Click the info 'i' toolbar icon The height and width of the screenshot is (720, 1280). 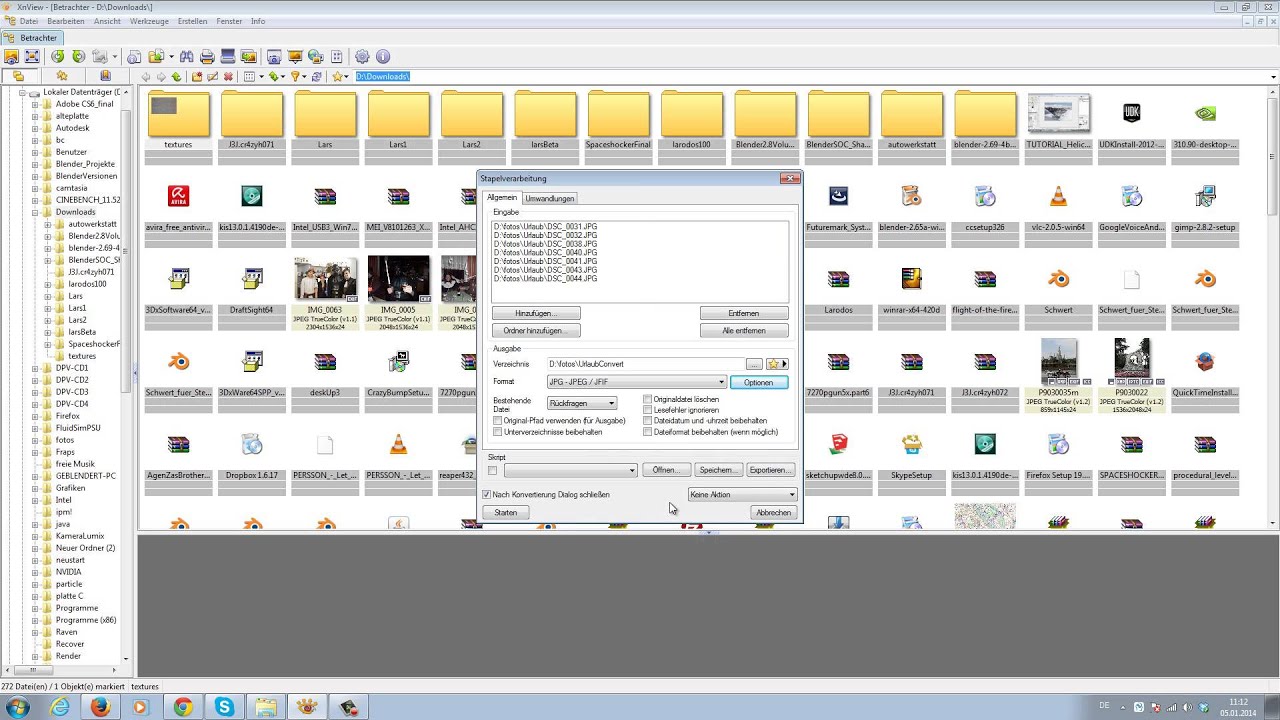point(382,57)
